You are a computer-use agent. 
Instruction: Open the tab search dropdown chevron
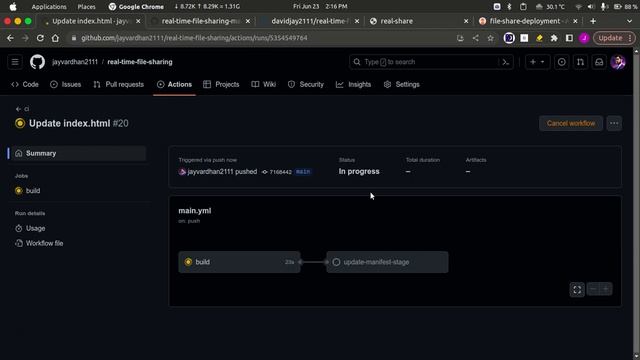pyautogui.click(x=629, y=21)
